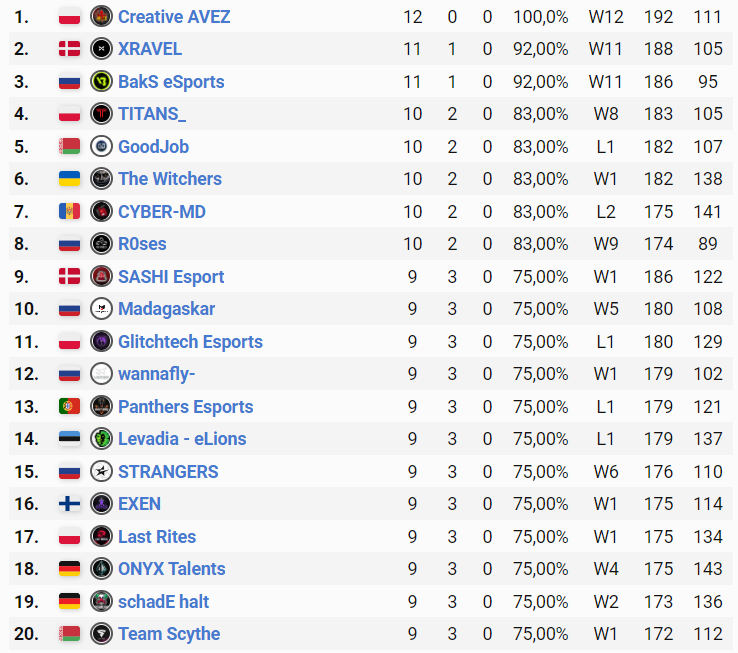The height and width of the screenshot is (653, 738).
Task: Select the R0ses team name
Action: coord(142,244)
